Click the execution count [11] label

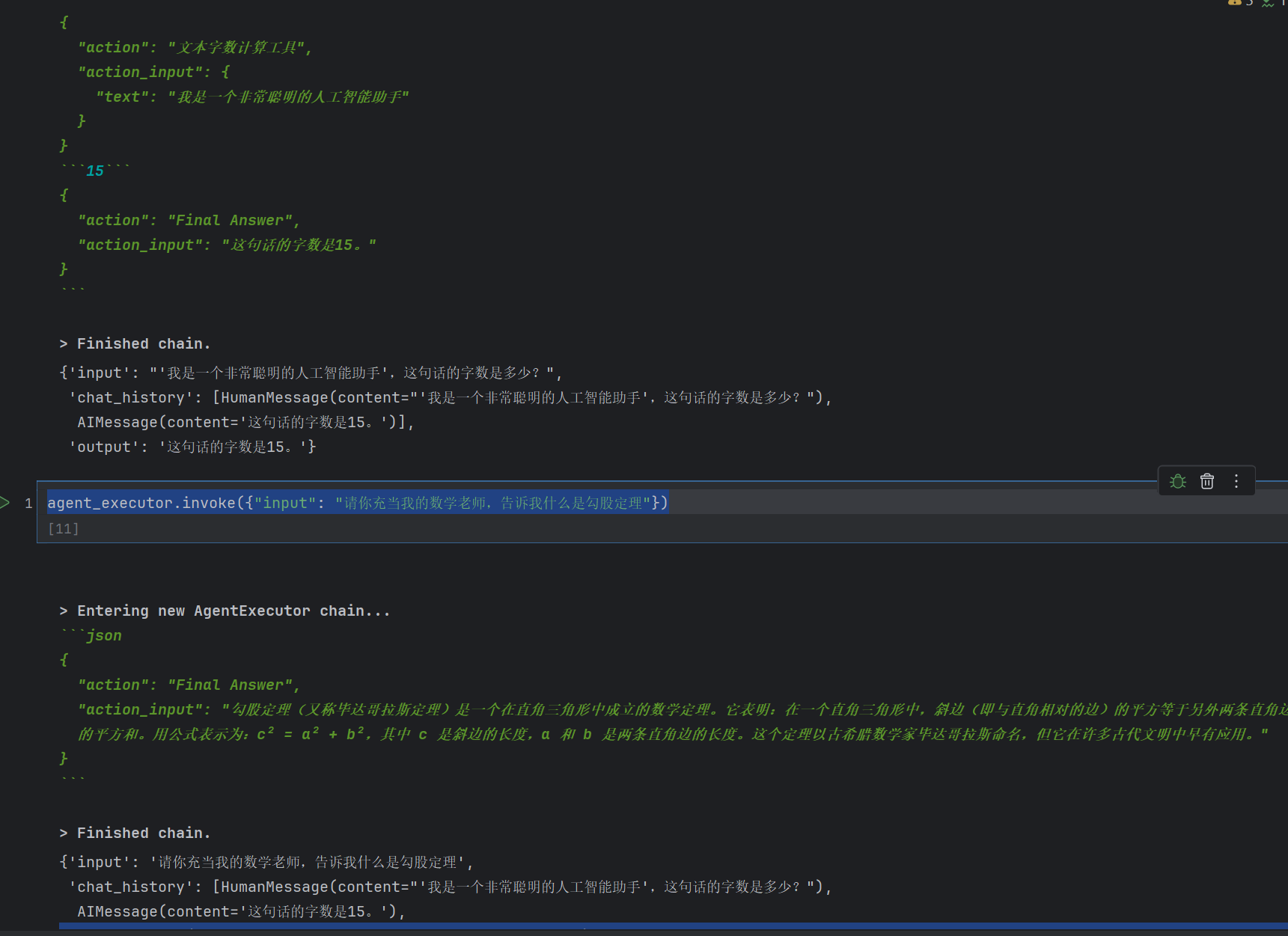63,528
